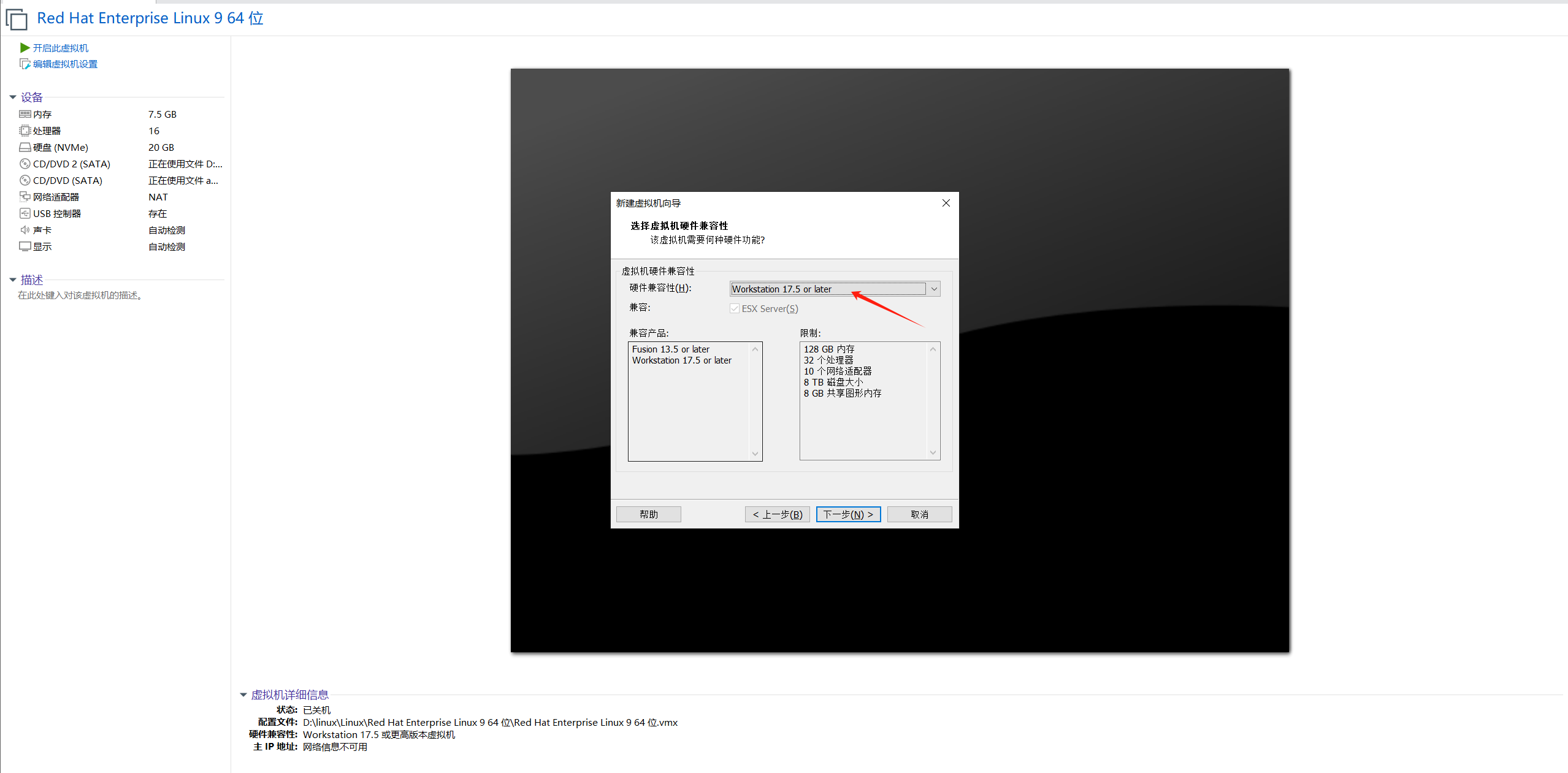The width and height of the screenshot is (1568, 773).
Task: Click scroll-up arrow of the limits list
Action: [933, 349]
